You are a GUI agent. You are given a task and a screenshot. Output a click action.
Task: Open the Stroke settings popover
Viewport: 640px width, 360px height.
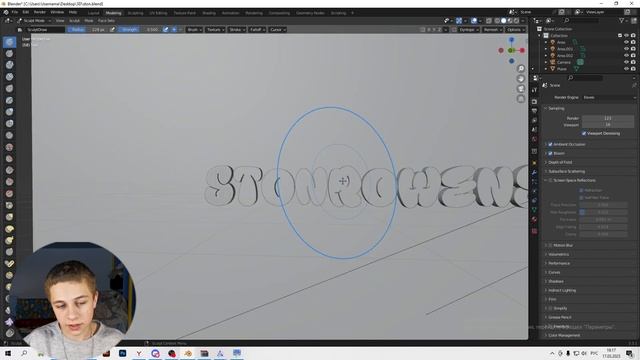click(x=237, y=29)
